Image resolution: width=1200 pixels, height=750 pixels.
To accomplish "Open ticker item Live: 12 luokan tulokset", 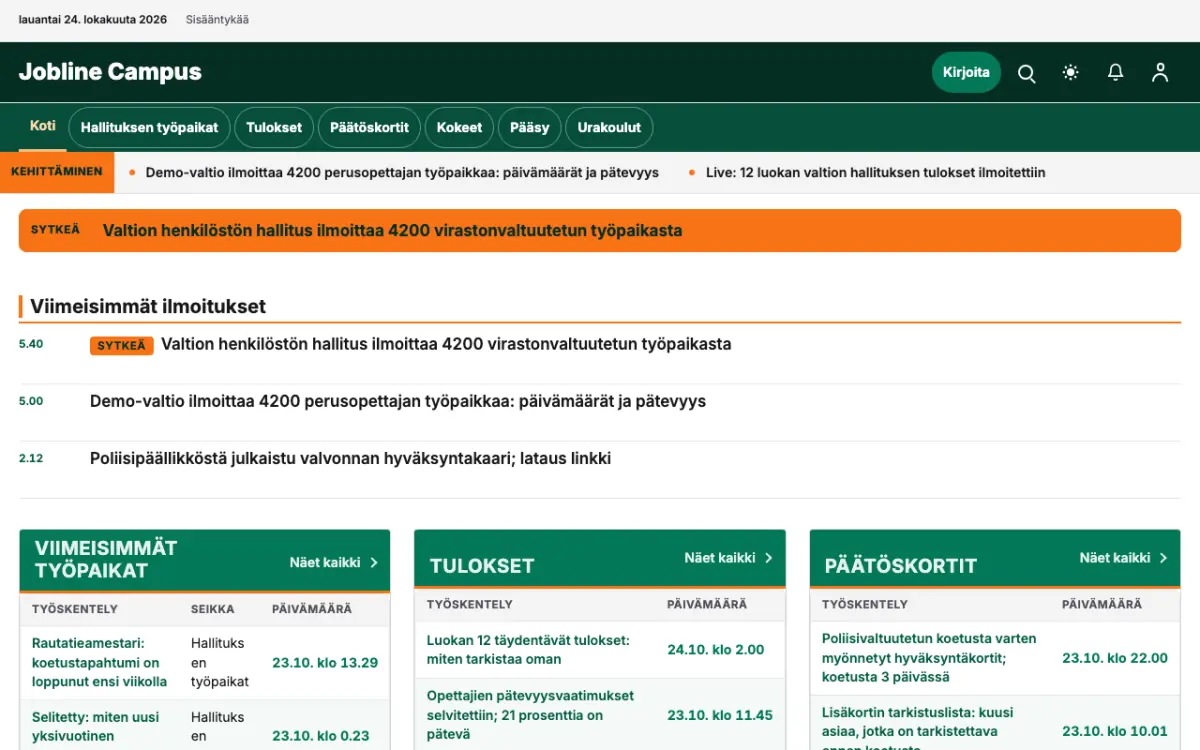I will [x=875, y=172].
